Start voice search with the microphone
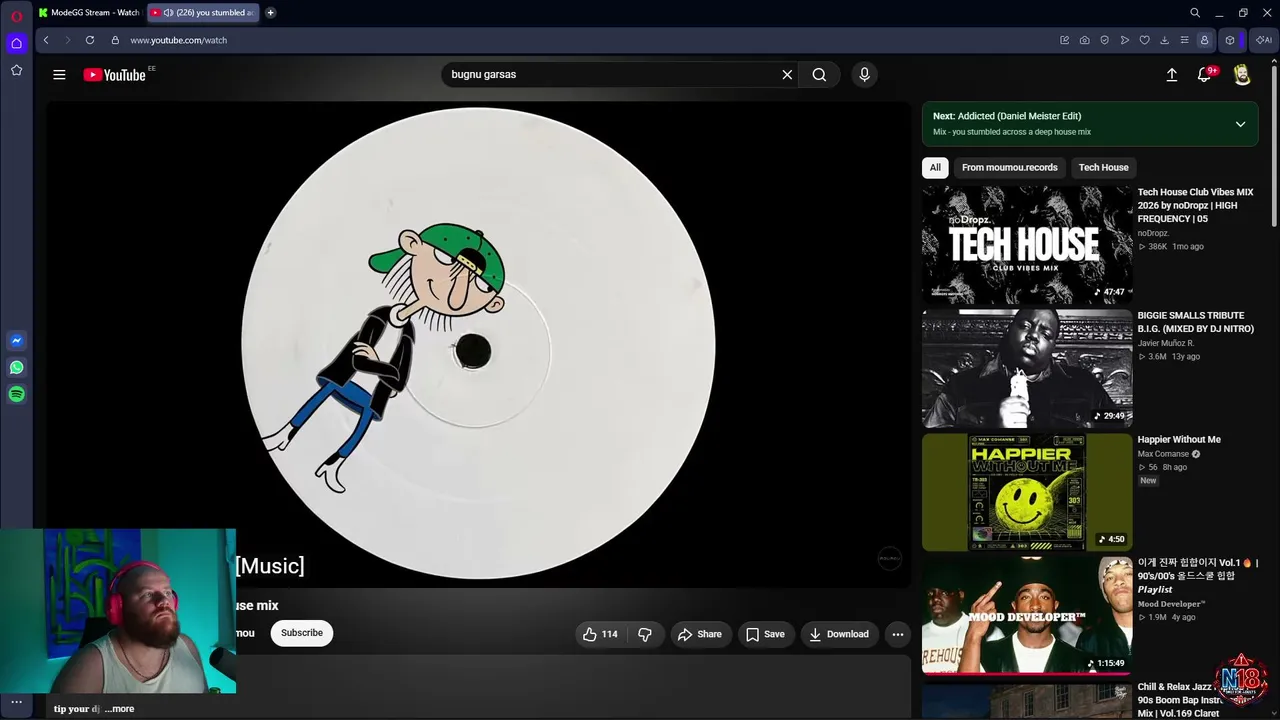Image resolution: width=1280 pixels, height=720 pixels. (x=865, y=74)
